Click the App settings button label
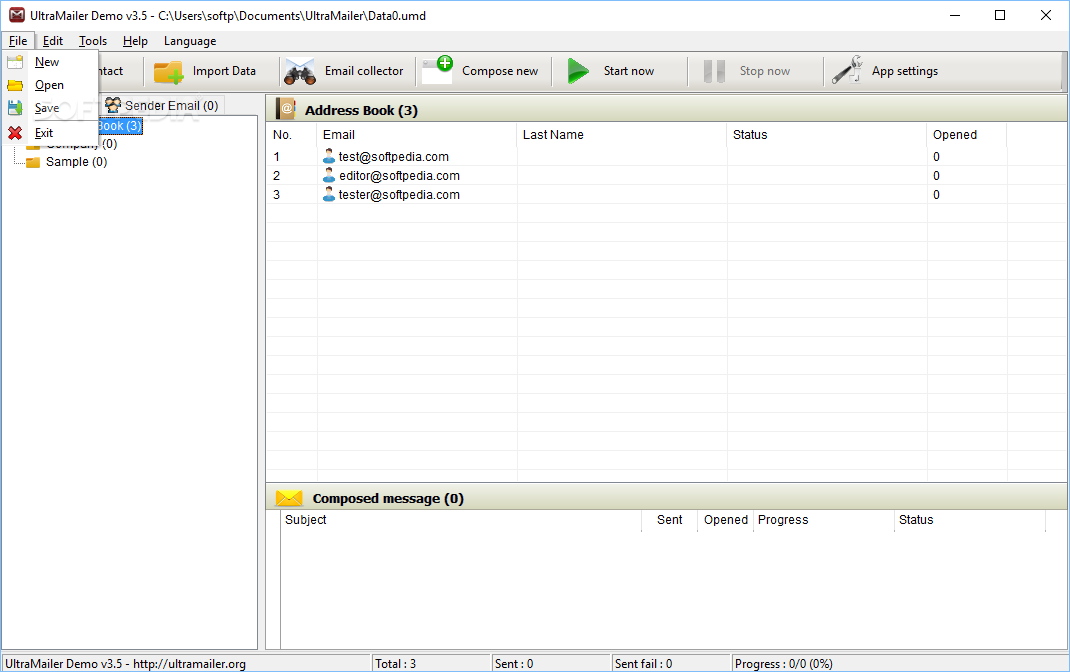The image size is (1070, 672). pos(905,71)
